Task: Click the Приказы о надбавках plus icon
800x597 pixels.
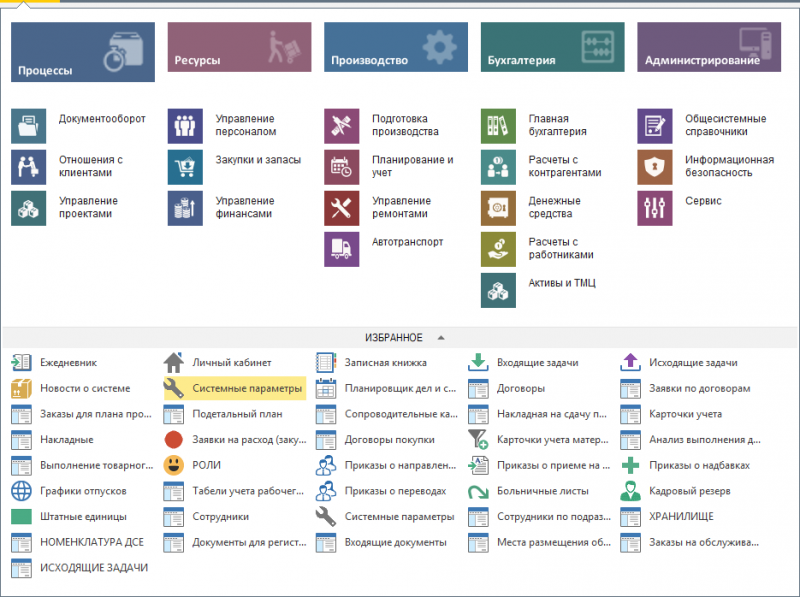Action: point(630,465)
